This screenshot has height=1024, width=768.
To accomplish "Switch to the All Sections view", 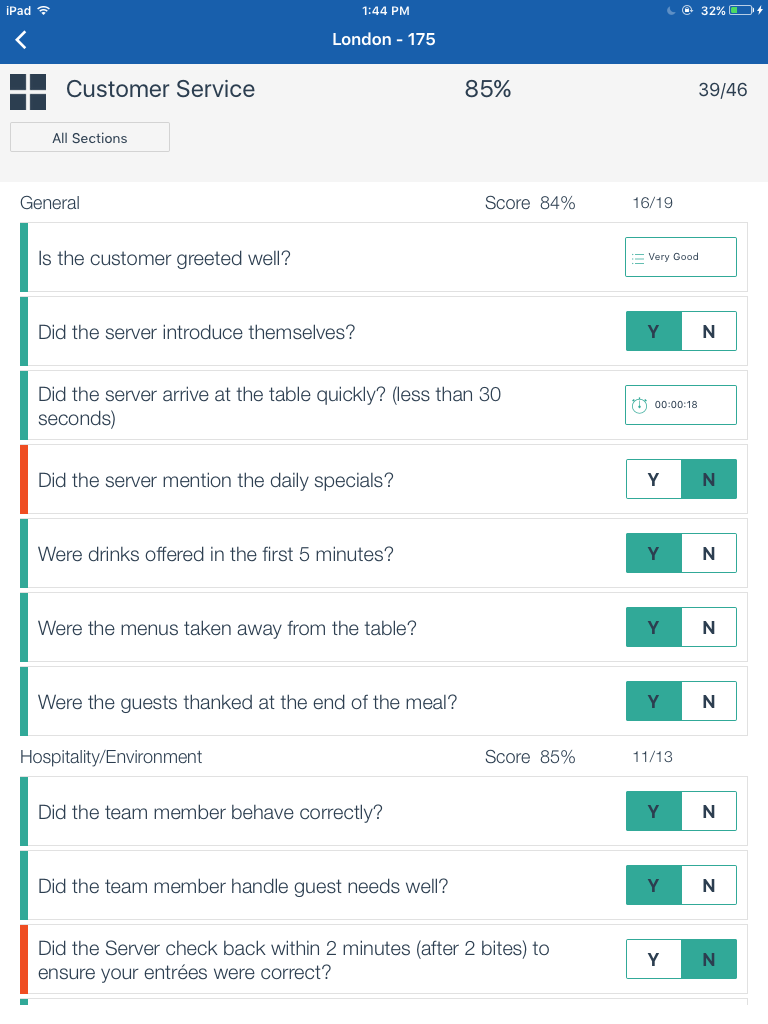I will 89,137.
